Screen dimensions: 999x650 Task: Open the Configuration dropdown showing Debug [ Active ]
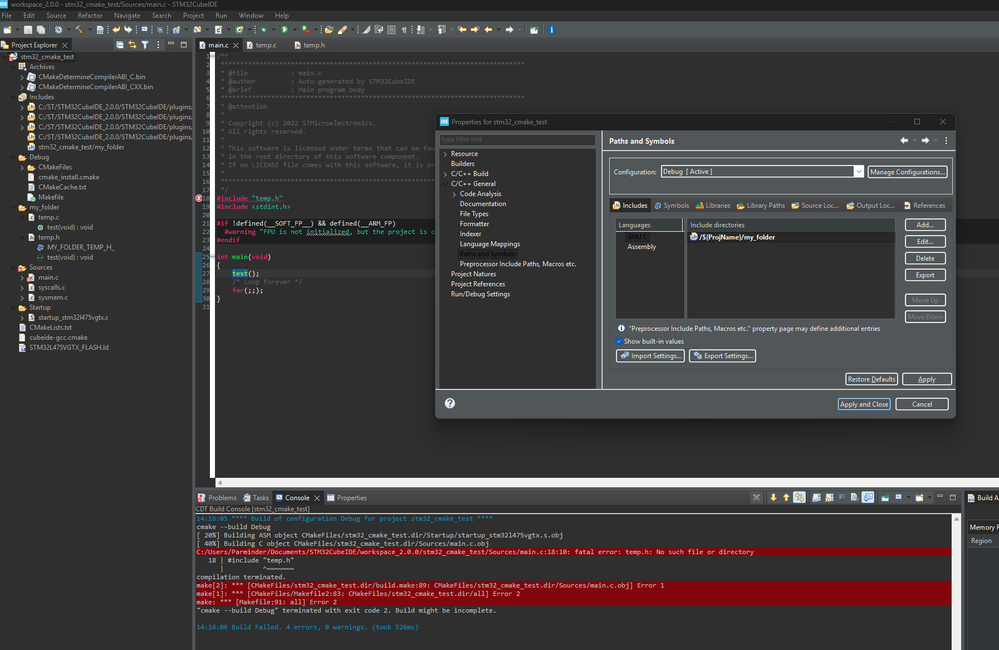(761, 172)
